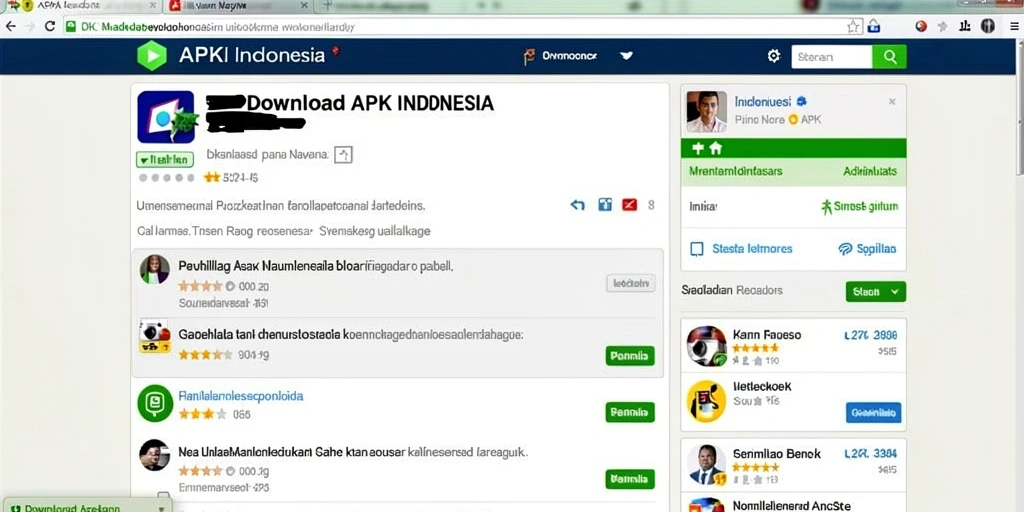Click the green play logo in header

coord(152,56)
